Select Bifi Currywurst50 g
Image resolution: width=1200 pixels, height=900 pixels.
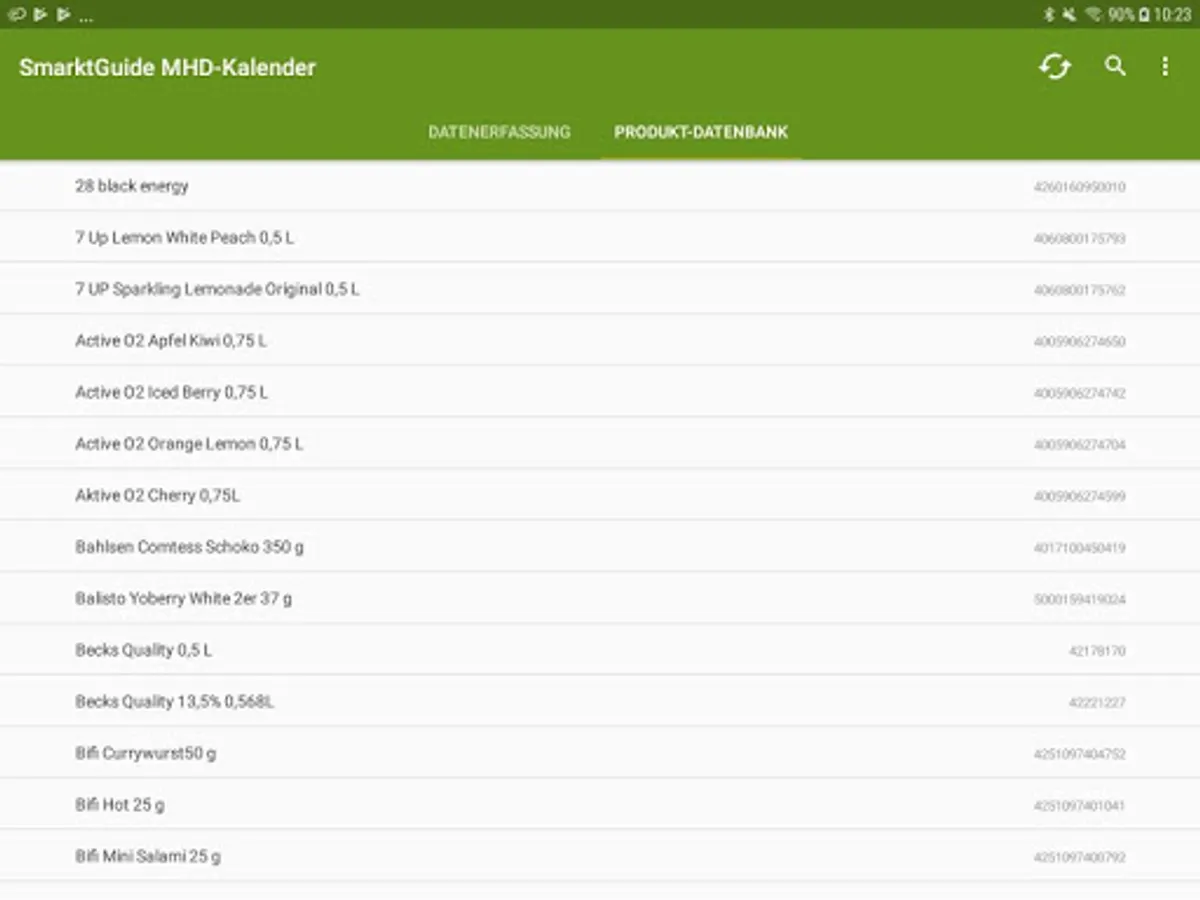point(600,753)
